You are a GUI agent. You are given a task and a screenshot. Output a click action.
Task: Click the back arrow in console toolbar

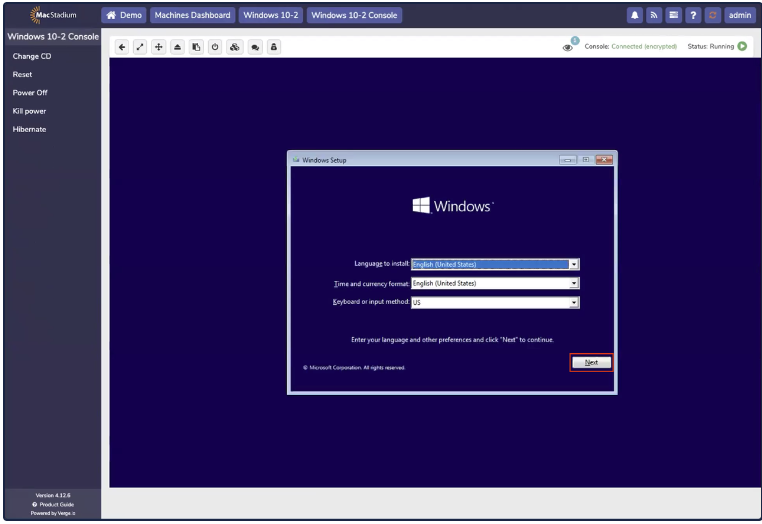123,47
